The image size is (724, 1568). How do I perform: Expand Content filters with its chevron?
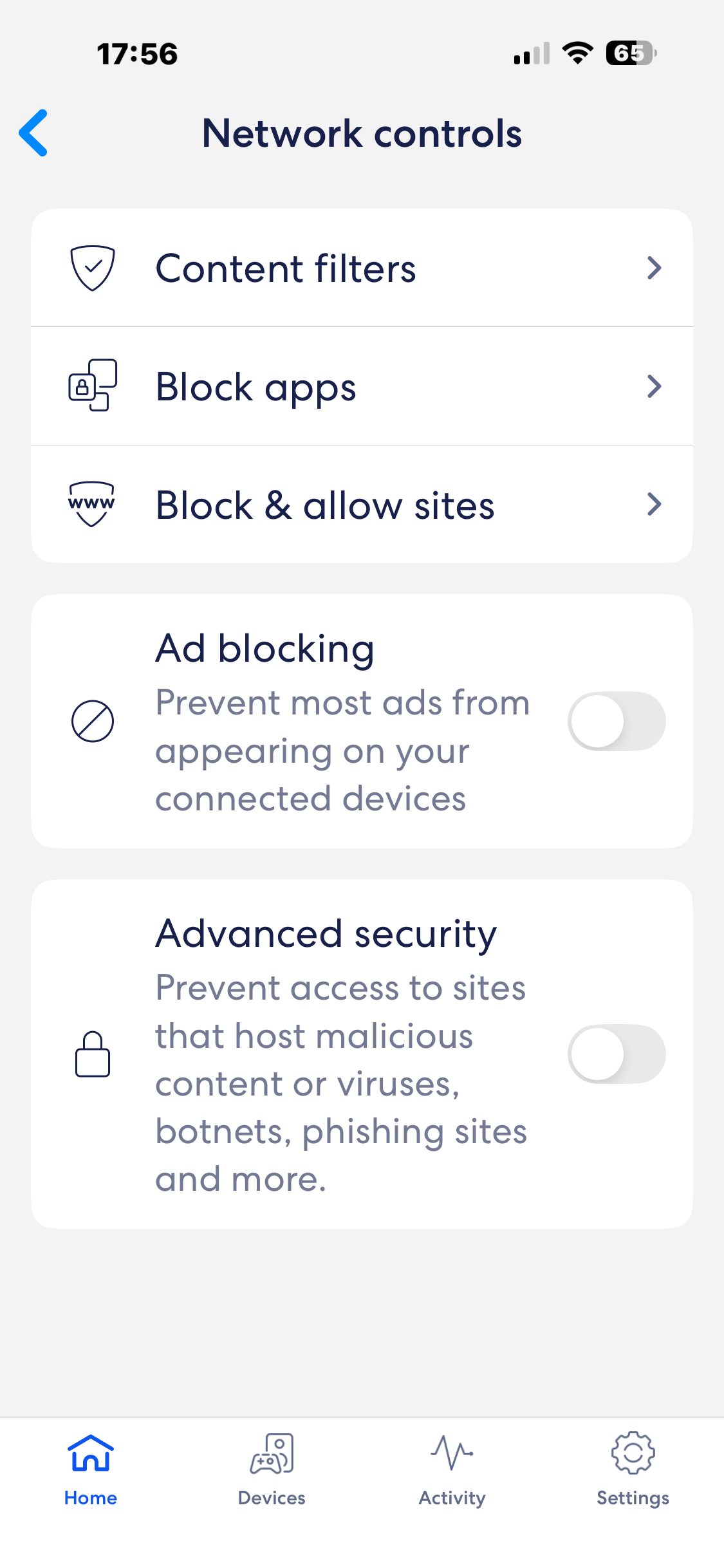pos(654,268)
